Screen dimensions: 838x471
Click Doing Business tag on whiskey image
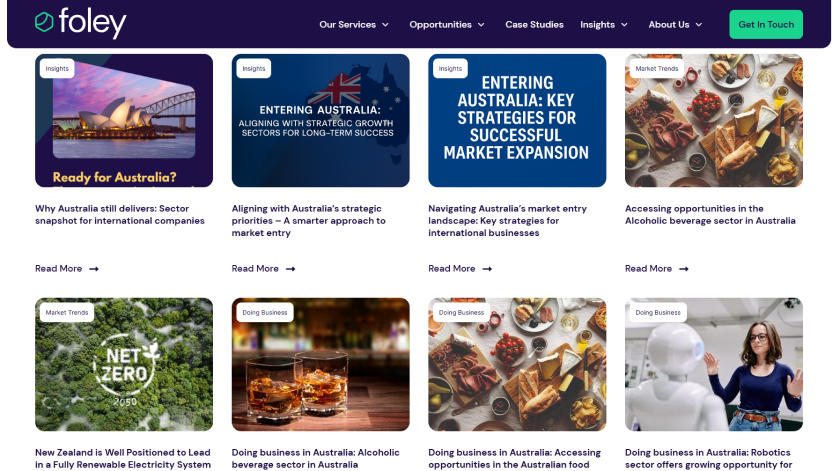tap(265, 312)
